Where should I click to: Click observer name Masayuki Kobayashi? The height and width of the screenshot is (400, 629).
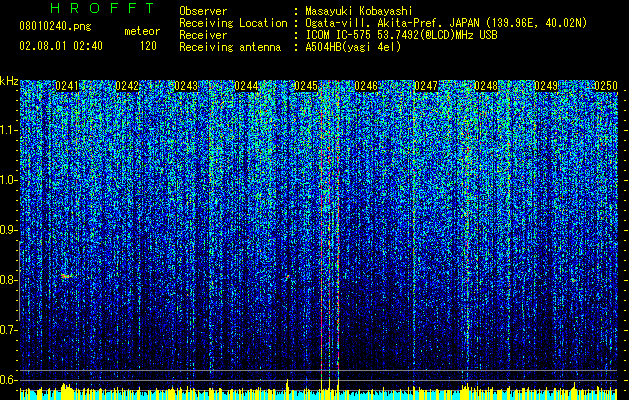358,11
